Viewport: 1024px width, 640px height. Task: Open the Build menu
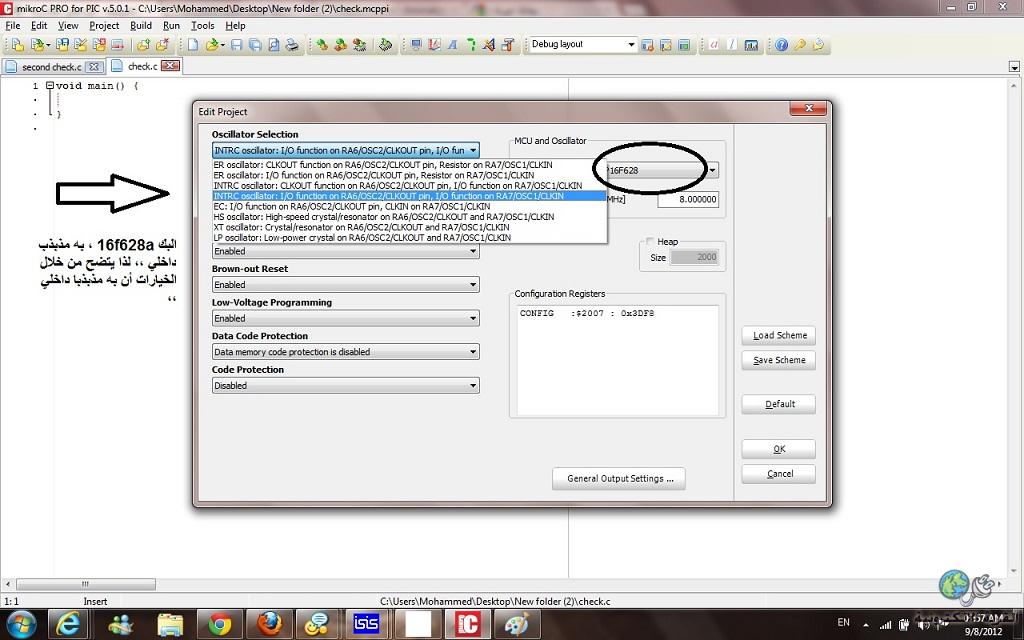[x=141, y=25]
